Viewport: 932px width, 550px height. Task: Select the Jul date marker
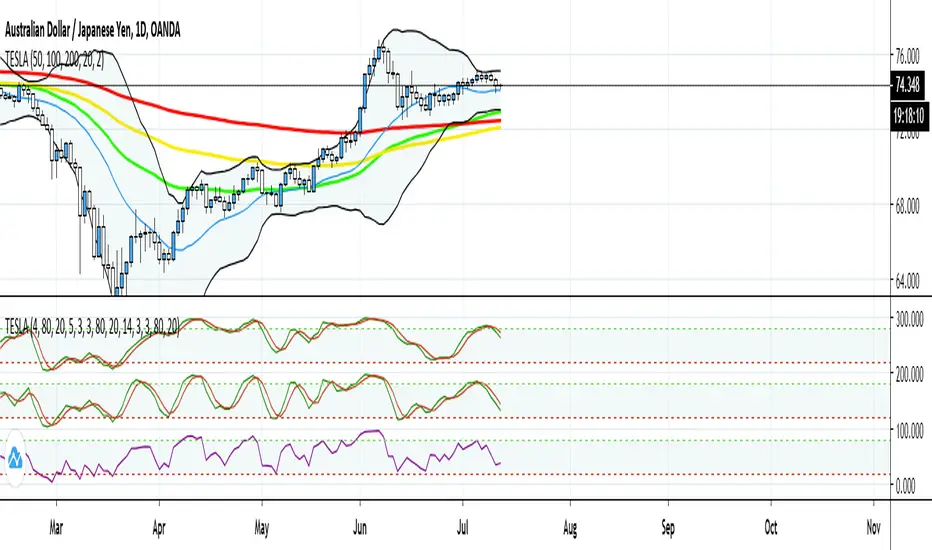462,528
